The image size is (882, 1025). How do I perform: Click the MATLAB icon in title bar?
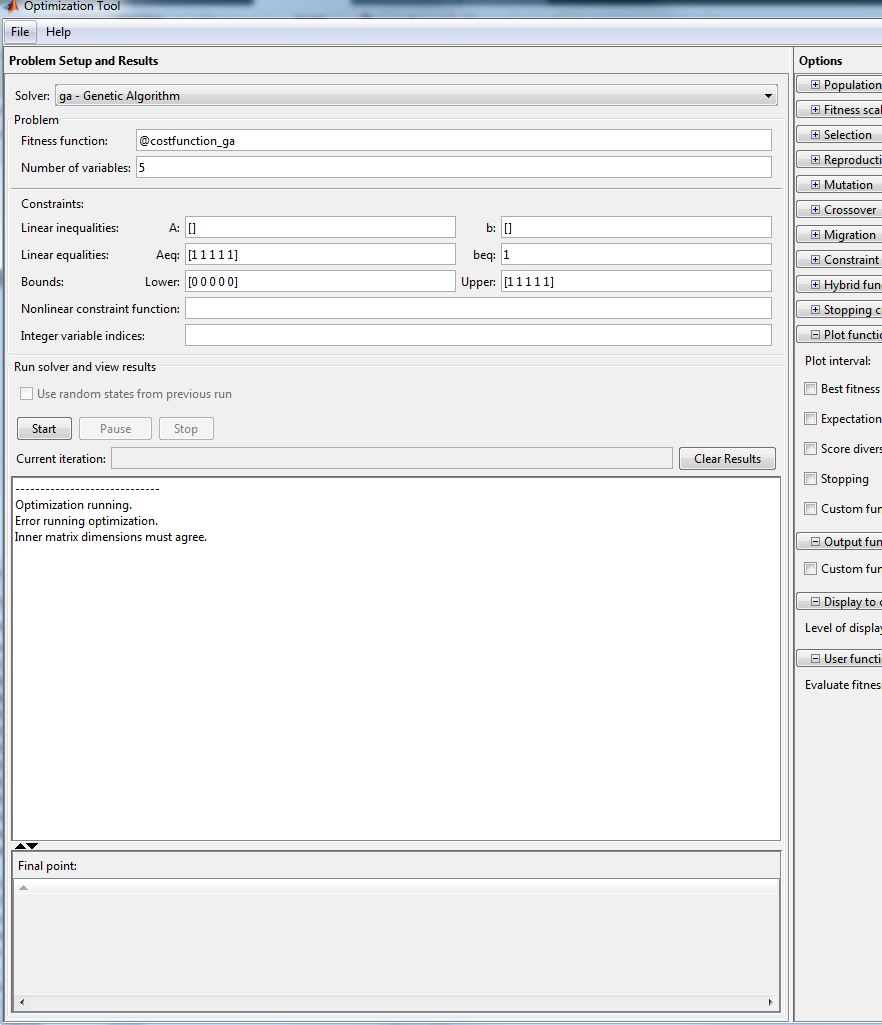tap(11, 6)
